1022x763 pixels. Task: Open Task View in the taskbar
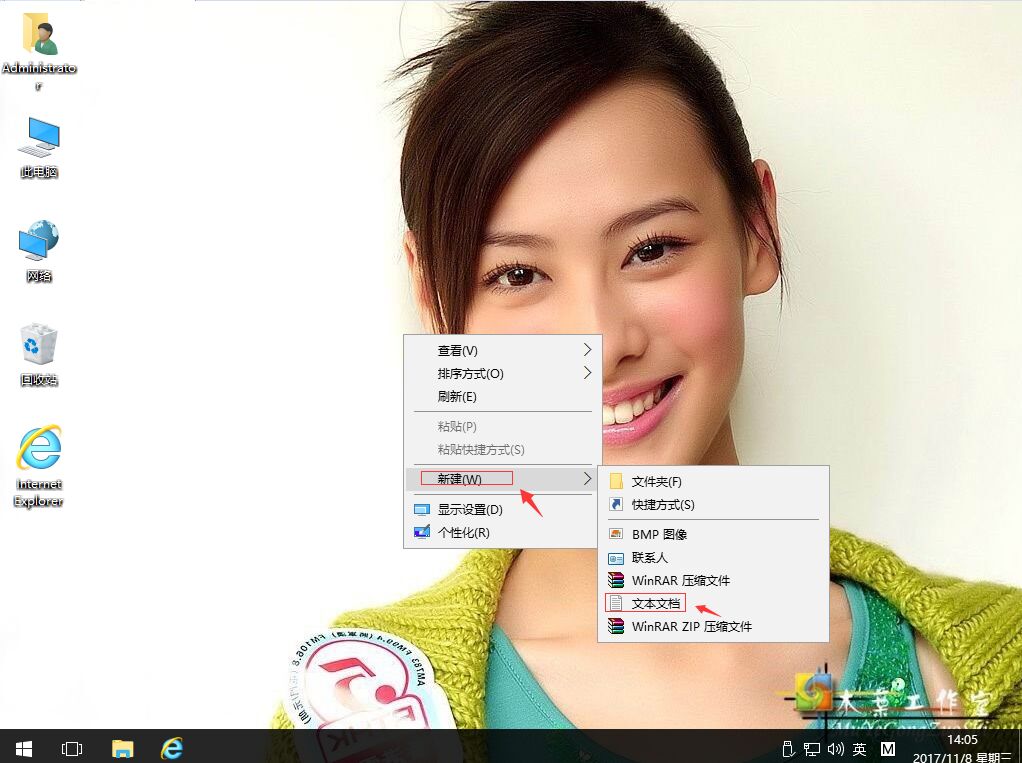(x=71, y=747)
